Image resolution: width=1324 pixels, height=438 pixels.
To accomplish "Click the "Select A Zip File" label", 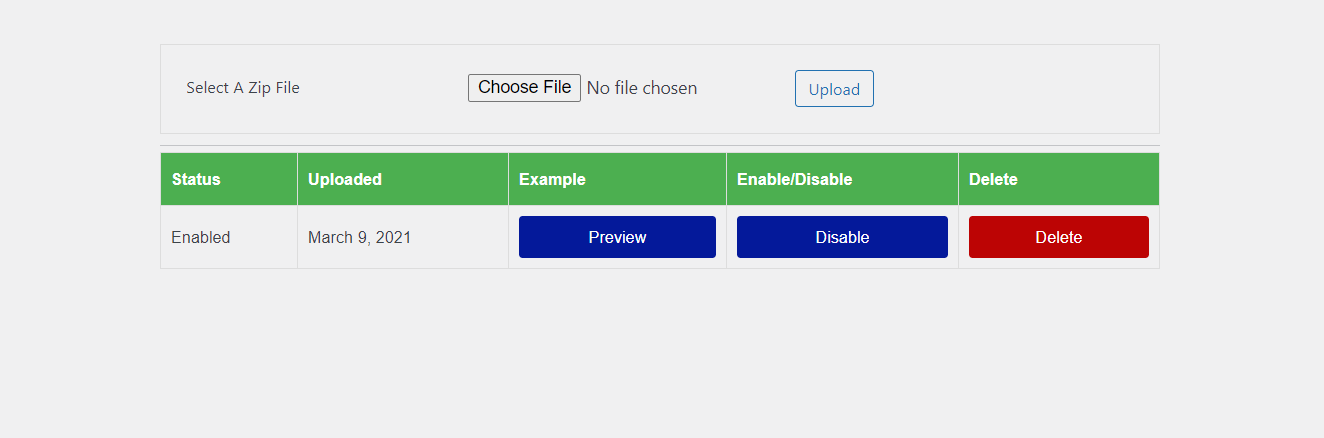I will point(243,88).
